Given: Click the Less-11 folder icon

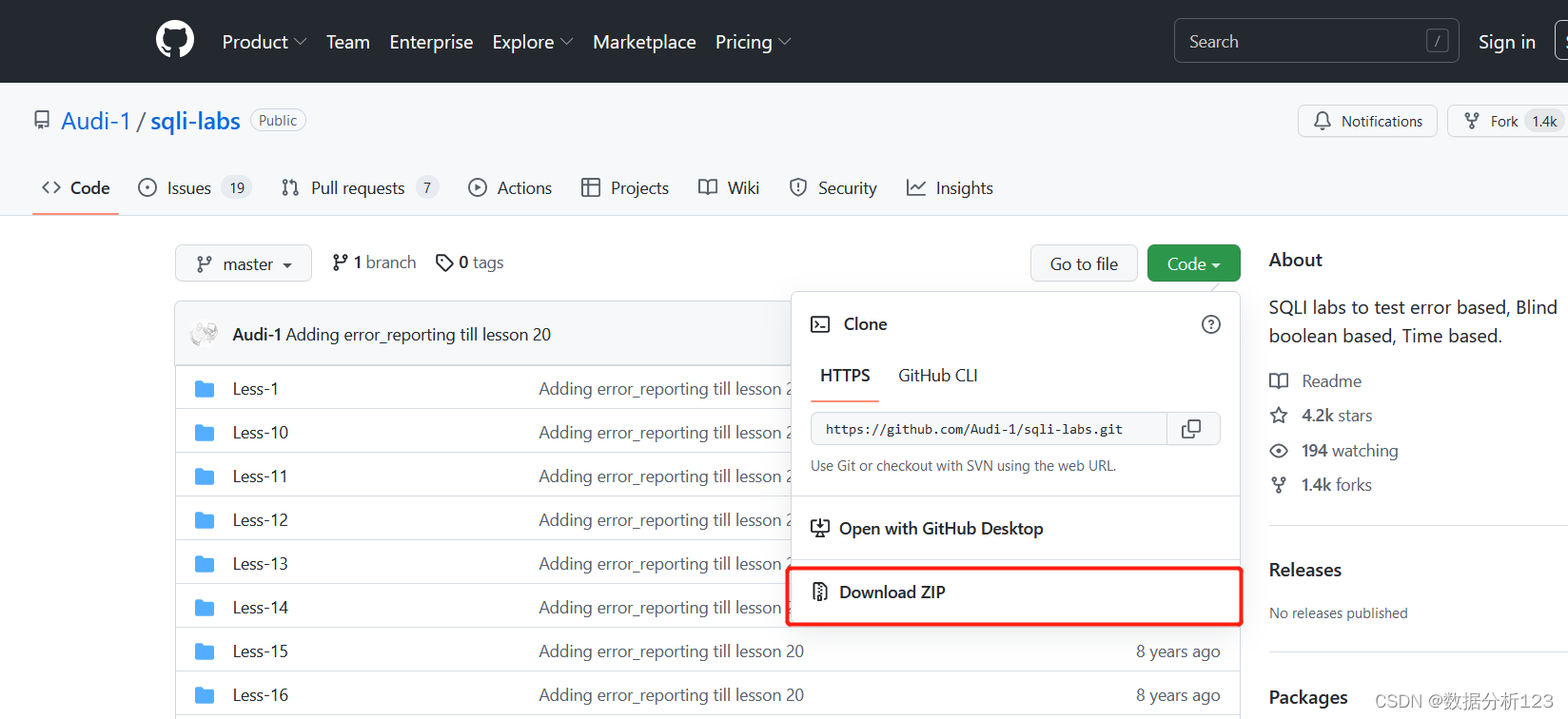Looking at the screenshot, I should 205,476.
